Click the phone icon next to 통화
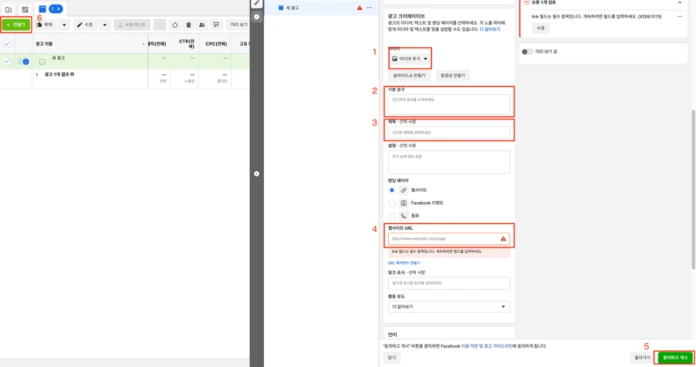Image resolution: width=696 pixels, height=367 pixels. pyautogui.click(x=403, y=216)
